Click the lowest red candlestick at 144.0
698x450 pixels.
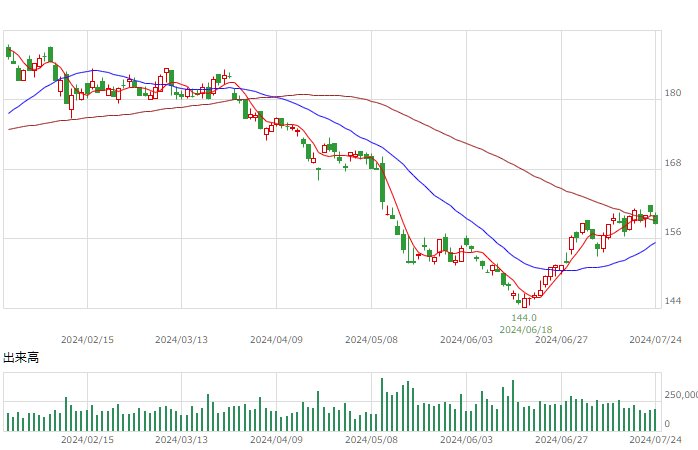pyautogui.click(x=524, y=302)
